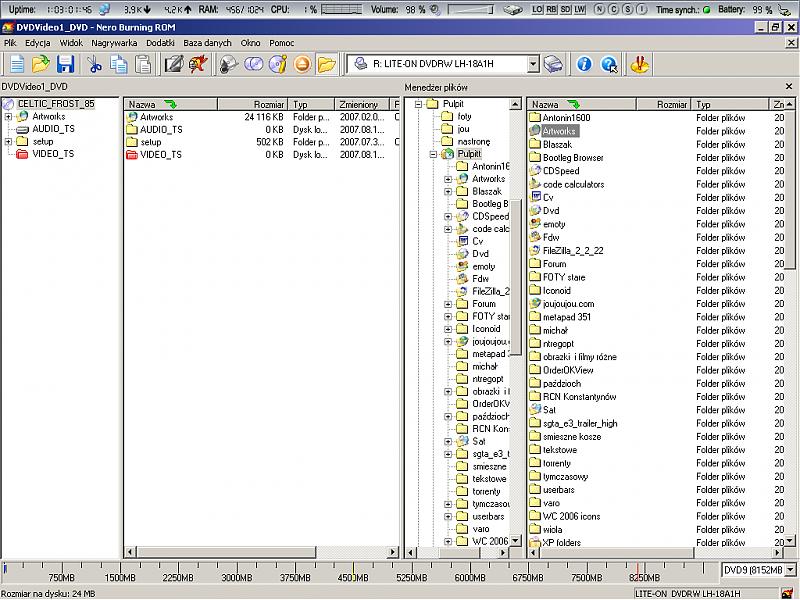
Task: Click the drive icon in top system bar
Action: pos(512,9)
